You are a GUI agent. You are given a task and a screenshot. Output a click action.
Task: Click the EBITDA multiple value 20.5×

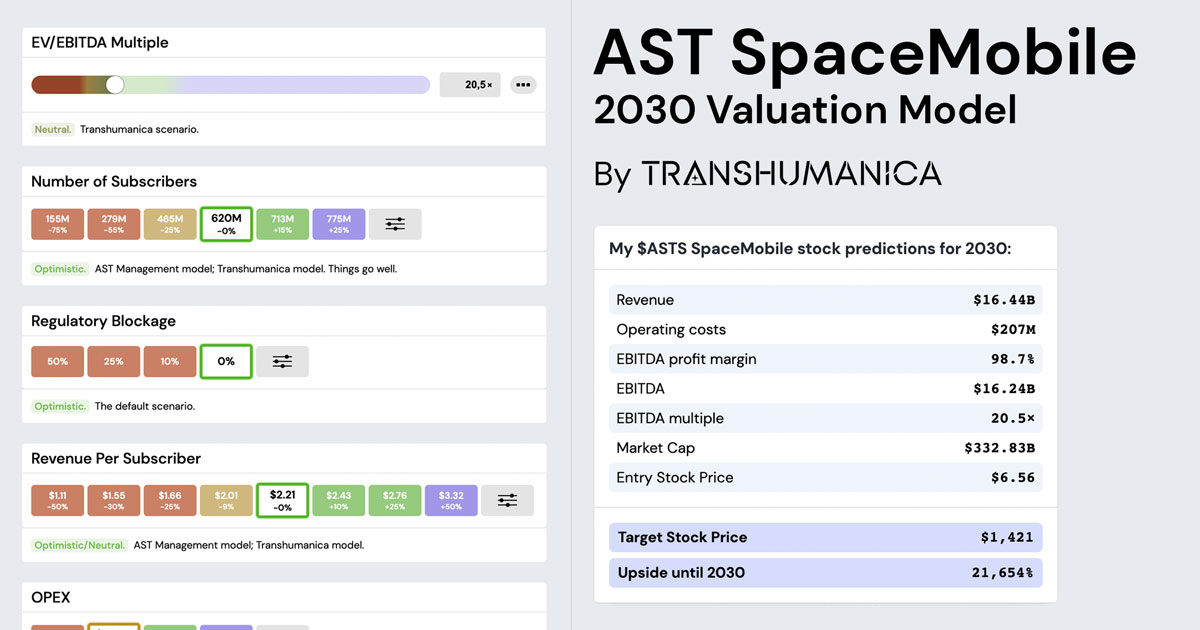point(1013,418)
